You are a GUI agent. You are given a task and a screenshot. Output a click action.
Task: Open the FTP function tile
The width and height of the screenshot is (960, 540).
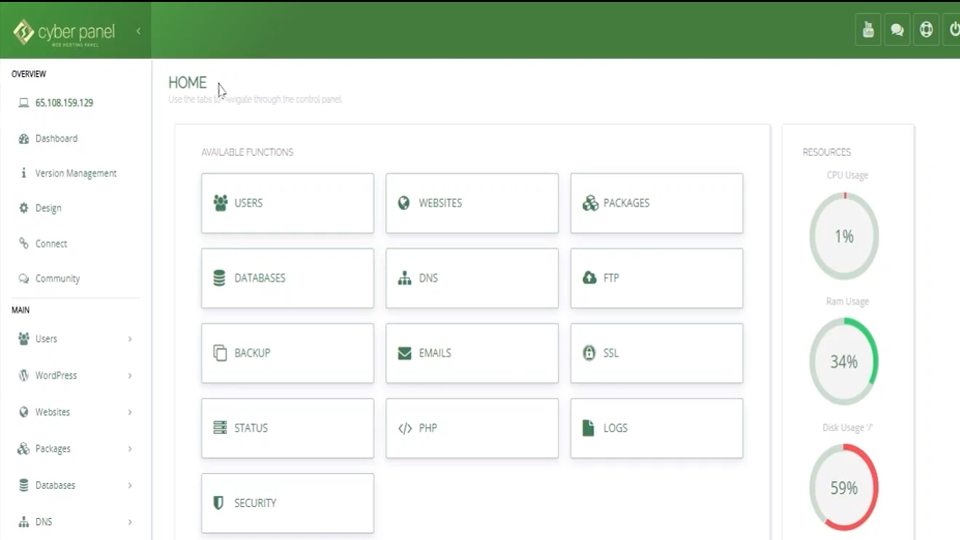(x=657, y=278)
